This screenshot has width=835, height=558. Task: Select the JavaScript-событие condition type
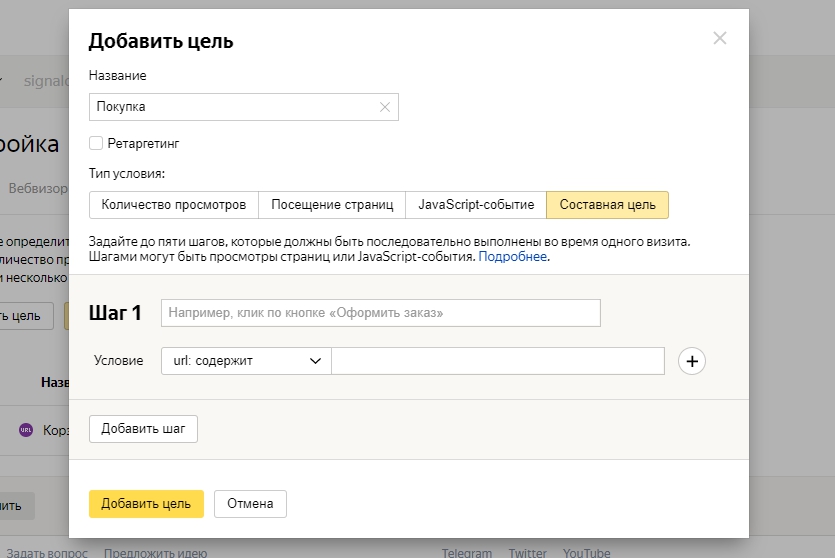476,205
